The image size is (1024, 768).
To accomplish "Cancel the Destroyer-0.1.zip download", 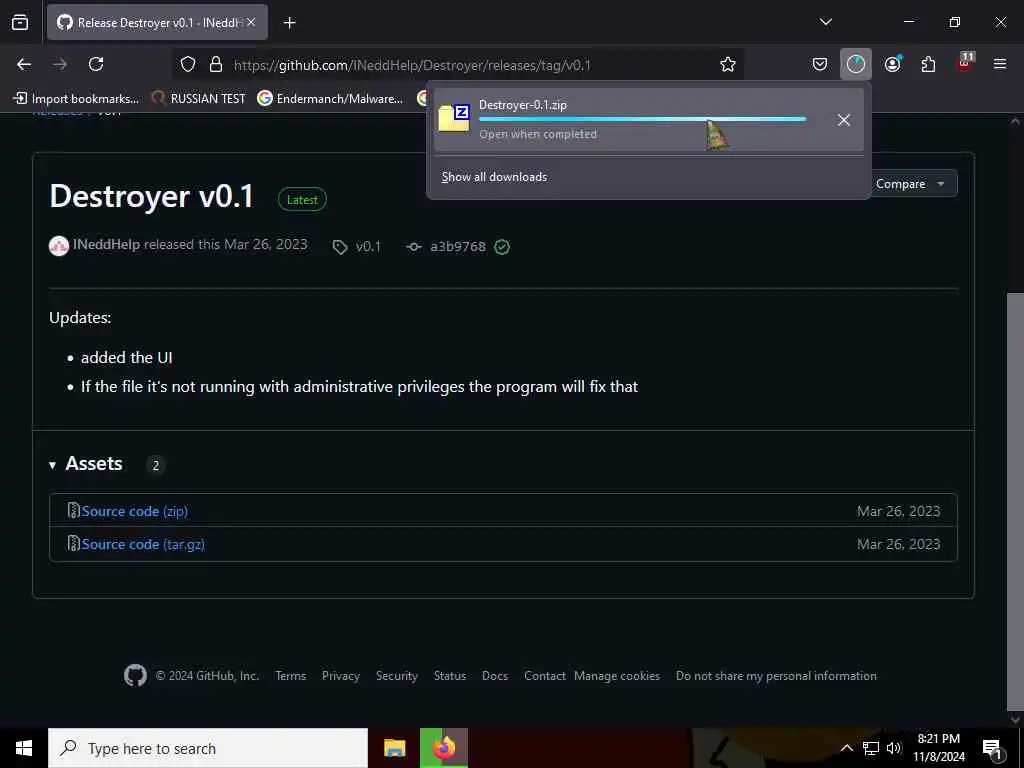I will pyautogui.click(x=844, y=120).
